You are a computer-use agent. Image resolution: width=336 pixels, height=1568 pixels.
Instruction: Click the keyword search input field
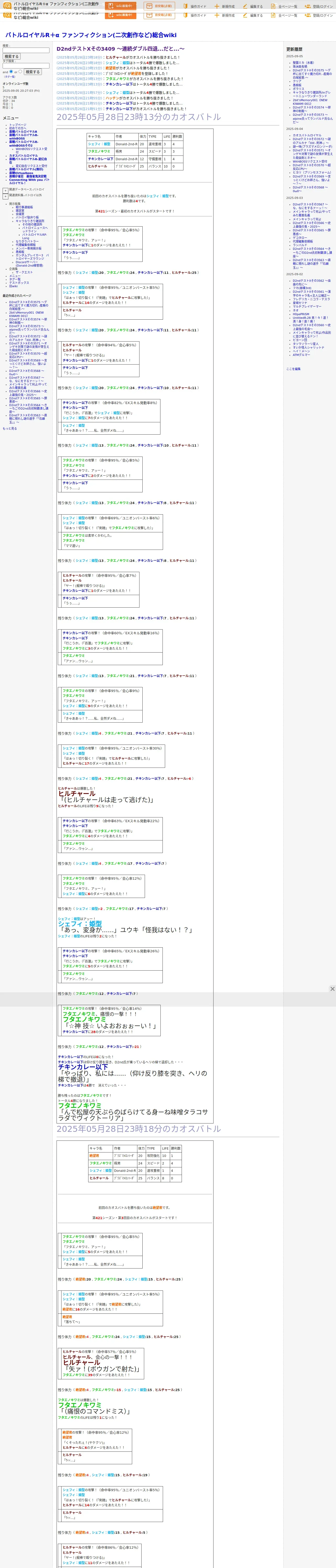pos(26,50)
